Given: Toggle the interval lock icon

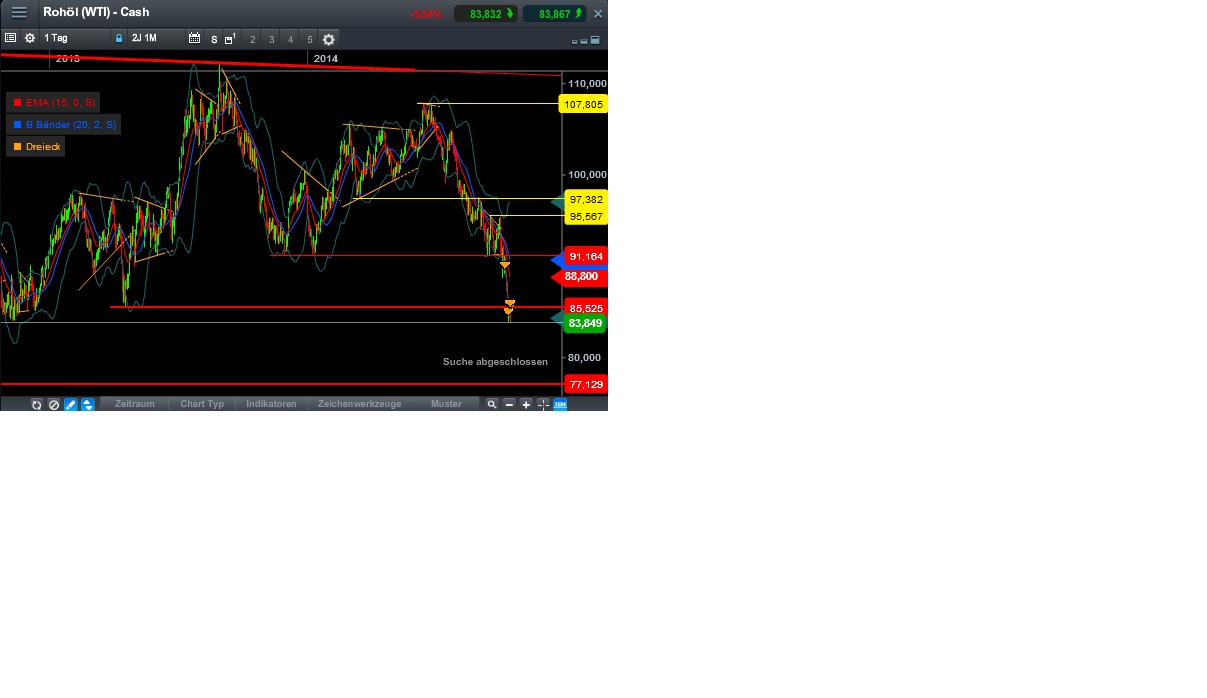Looking at the screenshot, I should coord(117,38).
